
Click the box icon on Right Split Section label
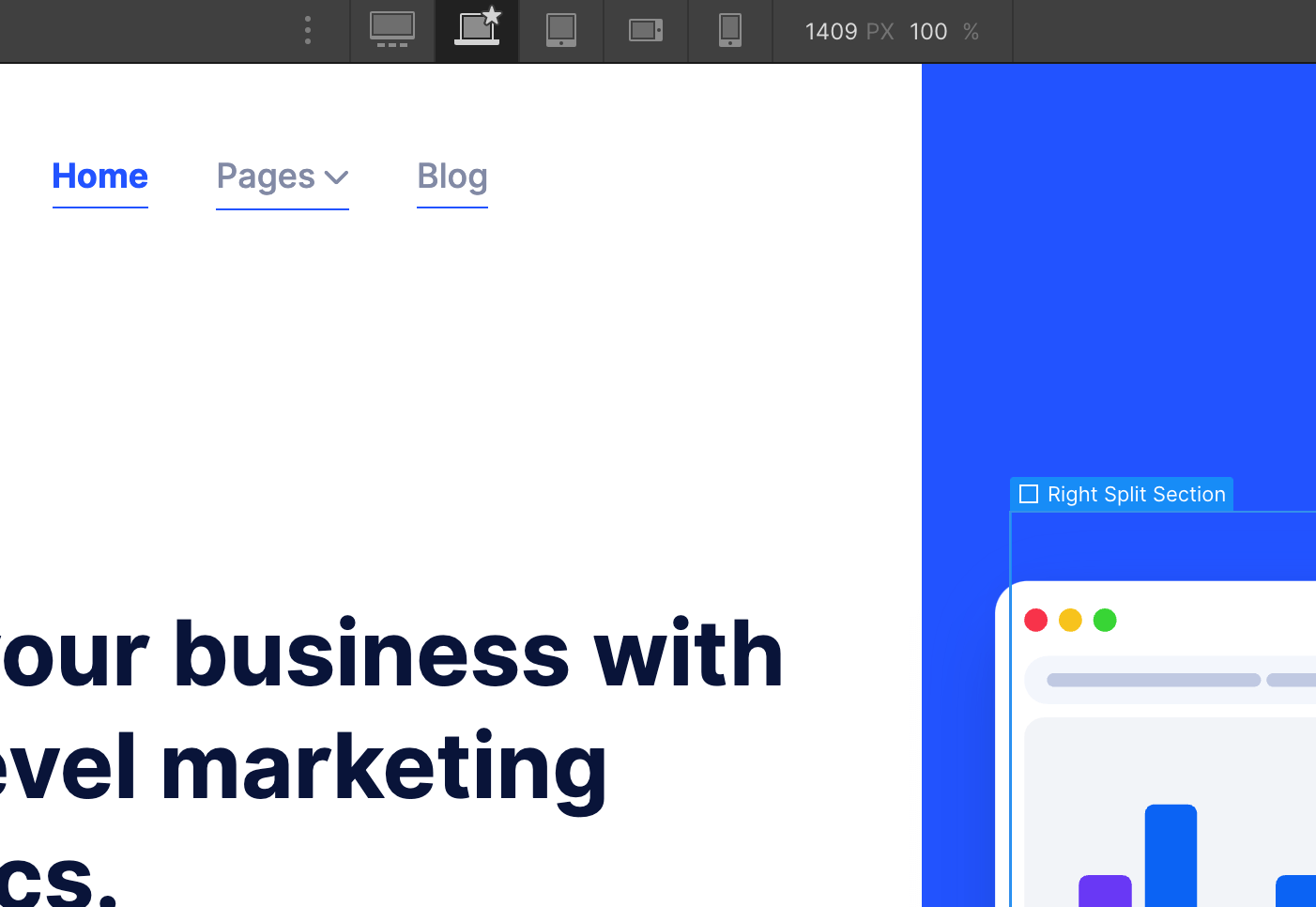point(1029,494)
